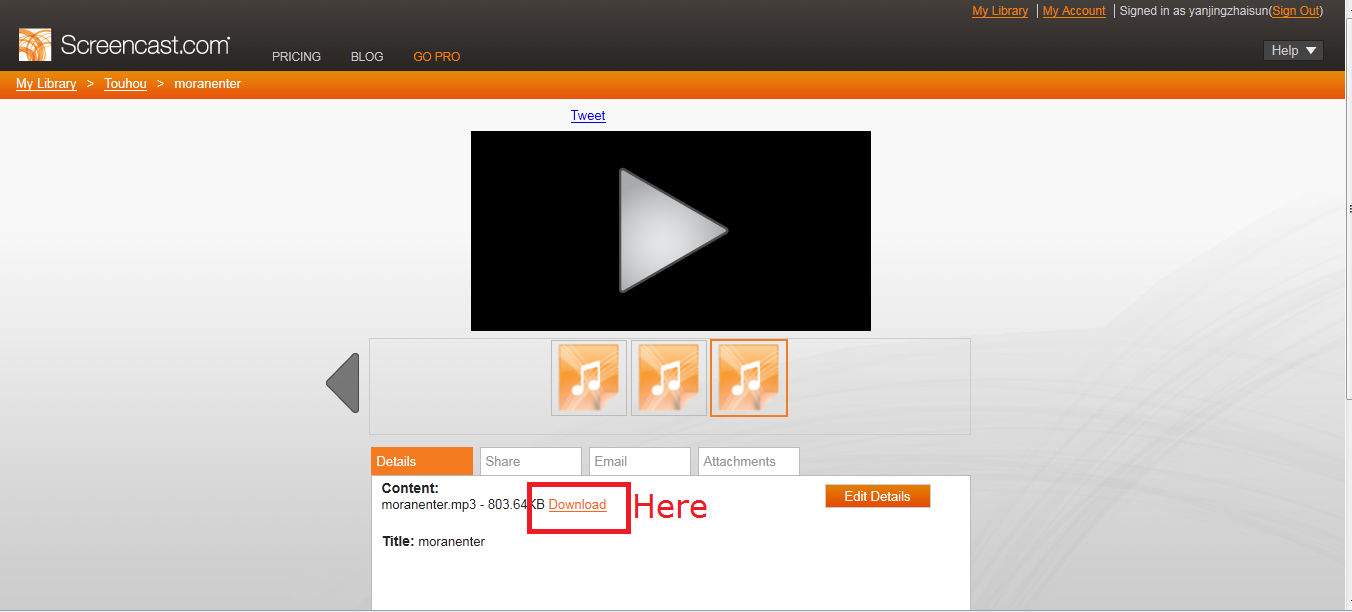This screenshot has height=612, width=1352.
Task: Click the Tweet link
Action: tap(588, 115)
